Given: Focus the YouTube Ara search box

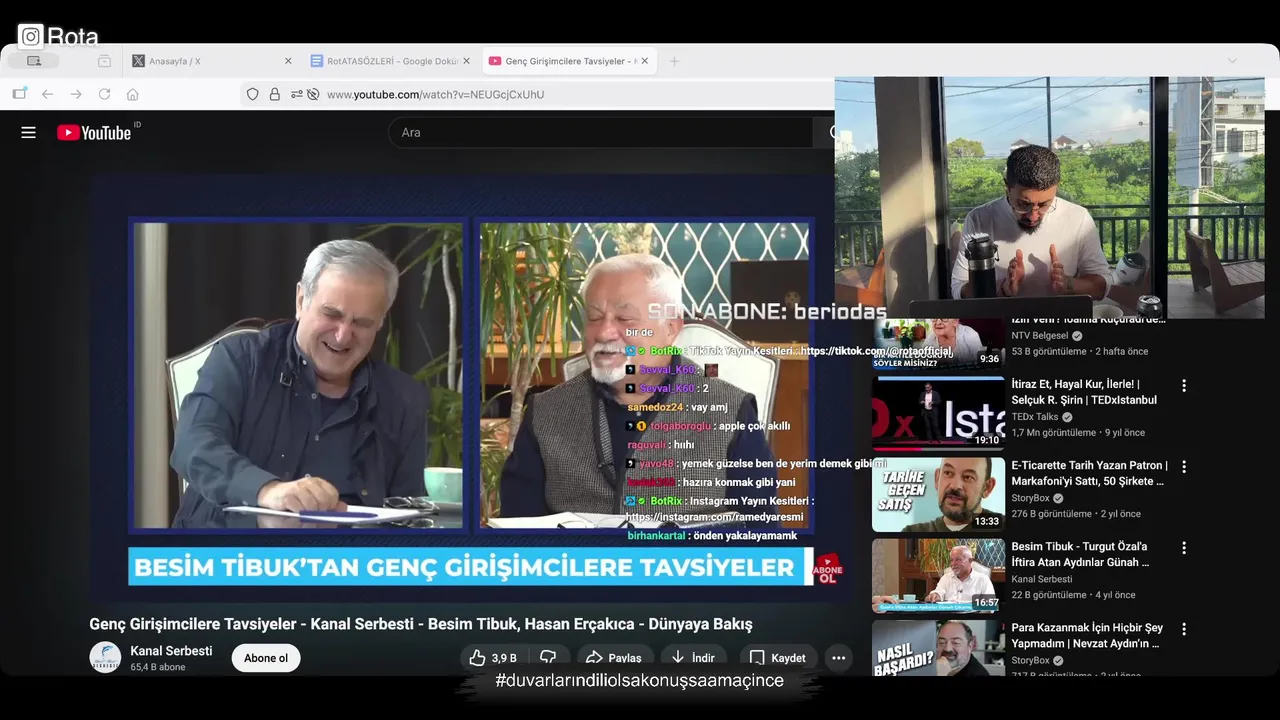Looking at the screenshot, I should [600, 132].
